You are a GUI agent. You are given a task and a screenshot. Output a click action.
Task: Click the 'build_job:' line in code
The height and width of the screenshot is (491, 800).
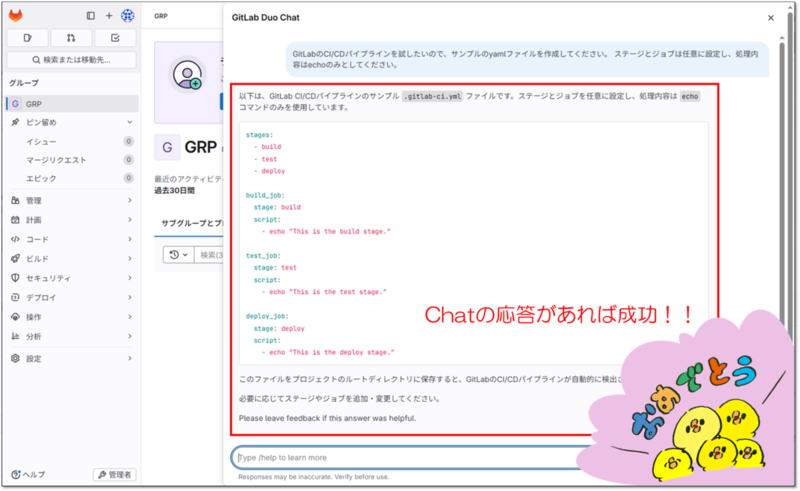pyautogui.click(x=265, y=195)
